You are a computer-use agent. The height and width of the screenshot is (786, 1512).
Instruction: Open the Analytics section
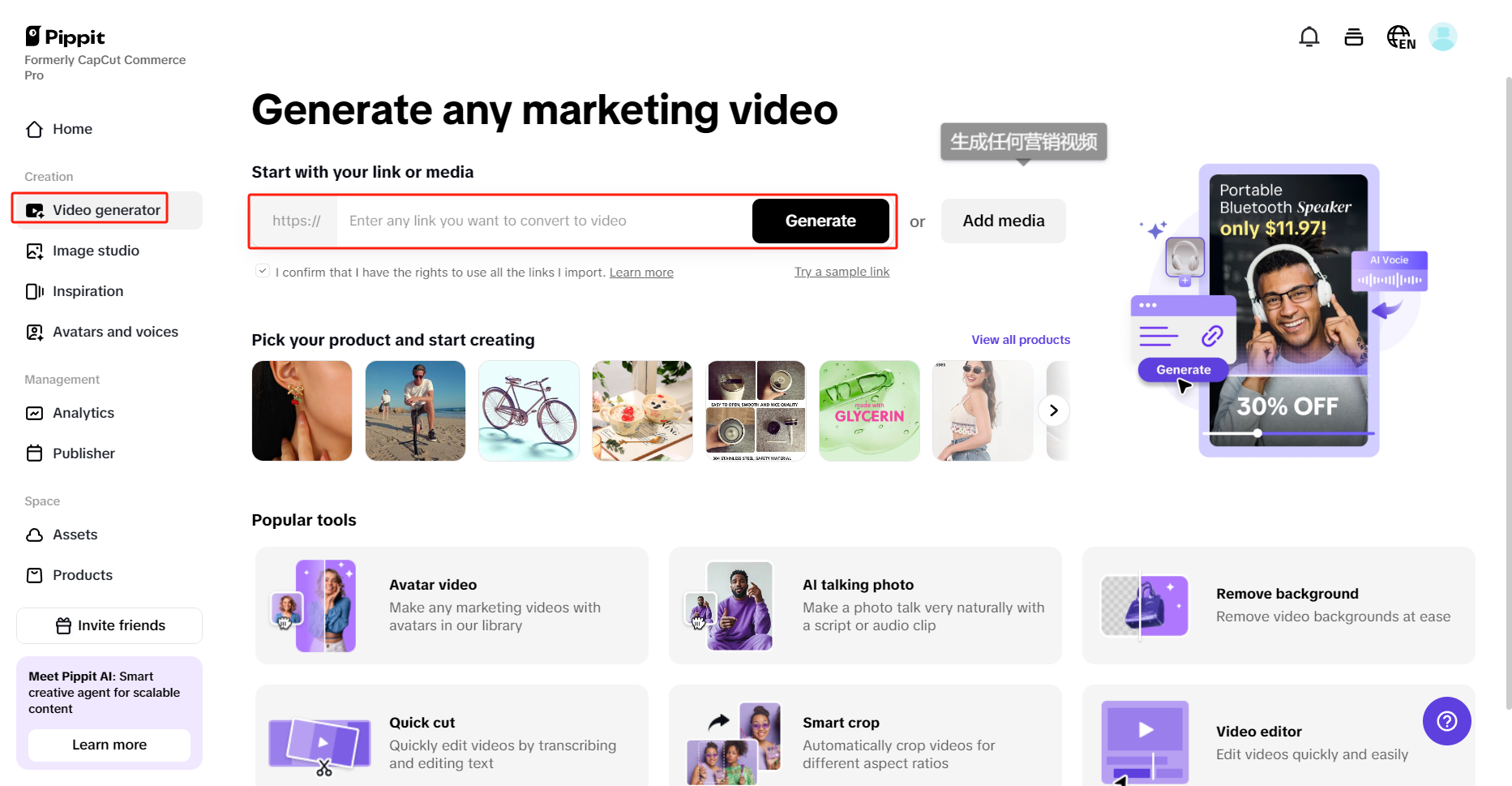pos(83,413)
